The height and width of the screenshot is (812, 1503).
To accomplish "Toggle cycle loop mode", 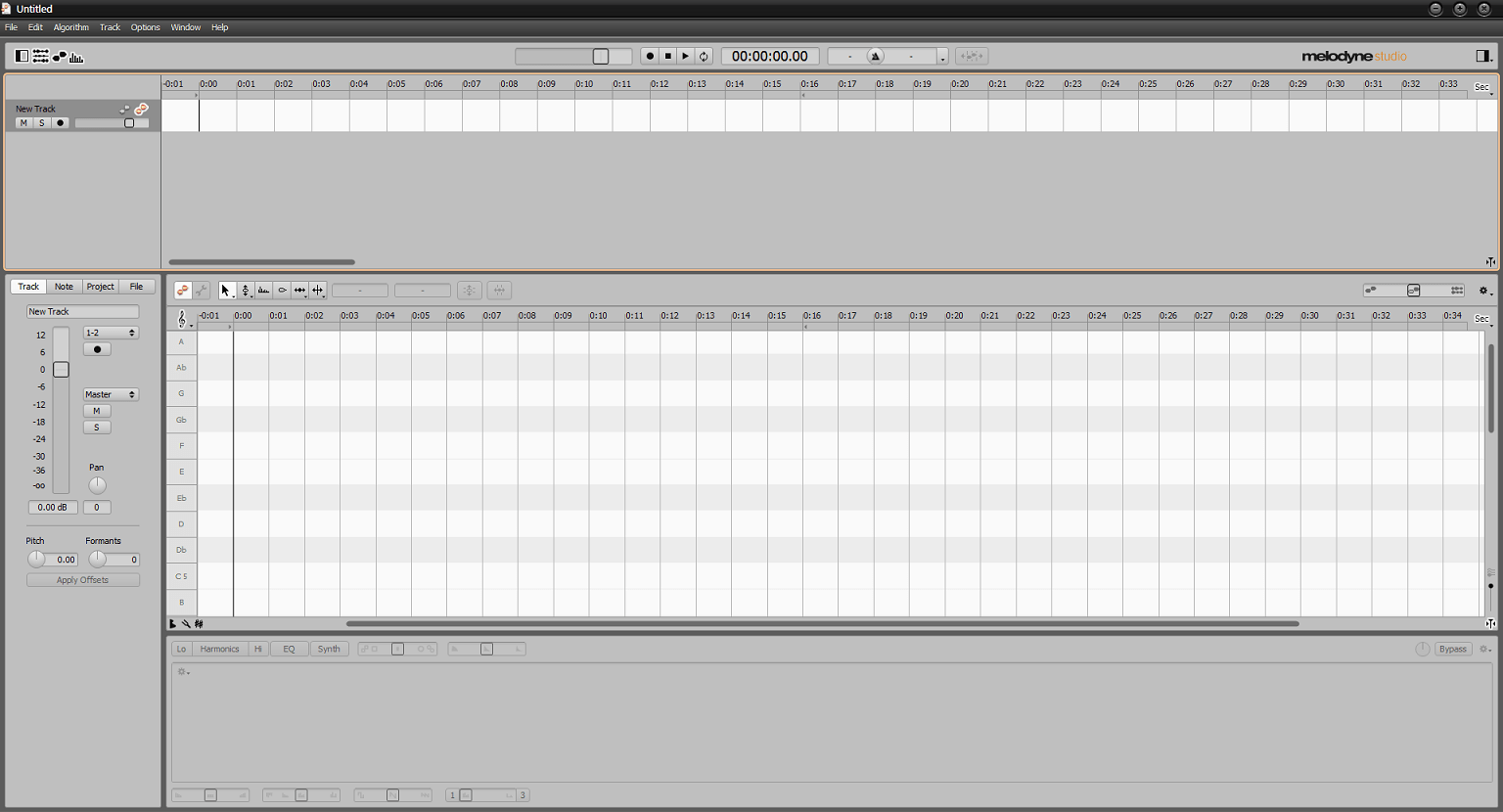I will click(x=704, y=56).
